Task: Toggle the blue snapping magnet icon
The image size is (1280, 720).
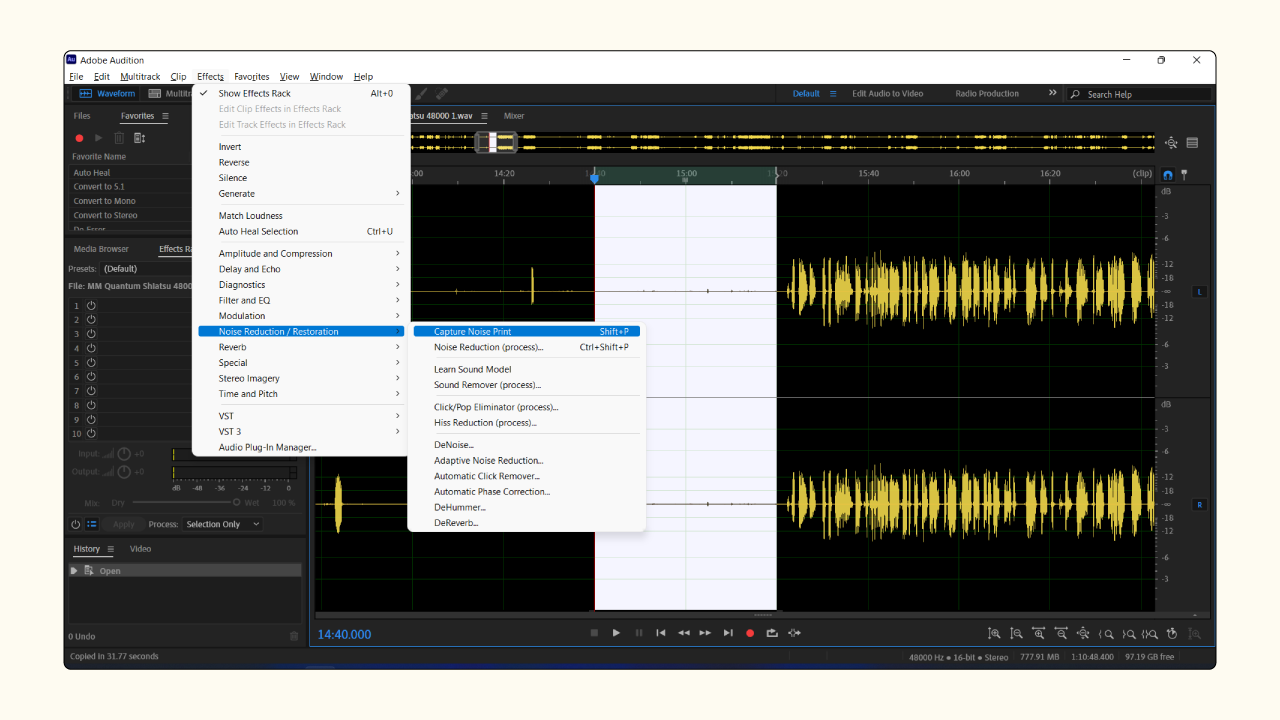Action: click(x=1168, y=174)
